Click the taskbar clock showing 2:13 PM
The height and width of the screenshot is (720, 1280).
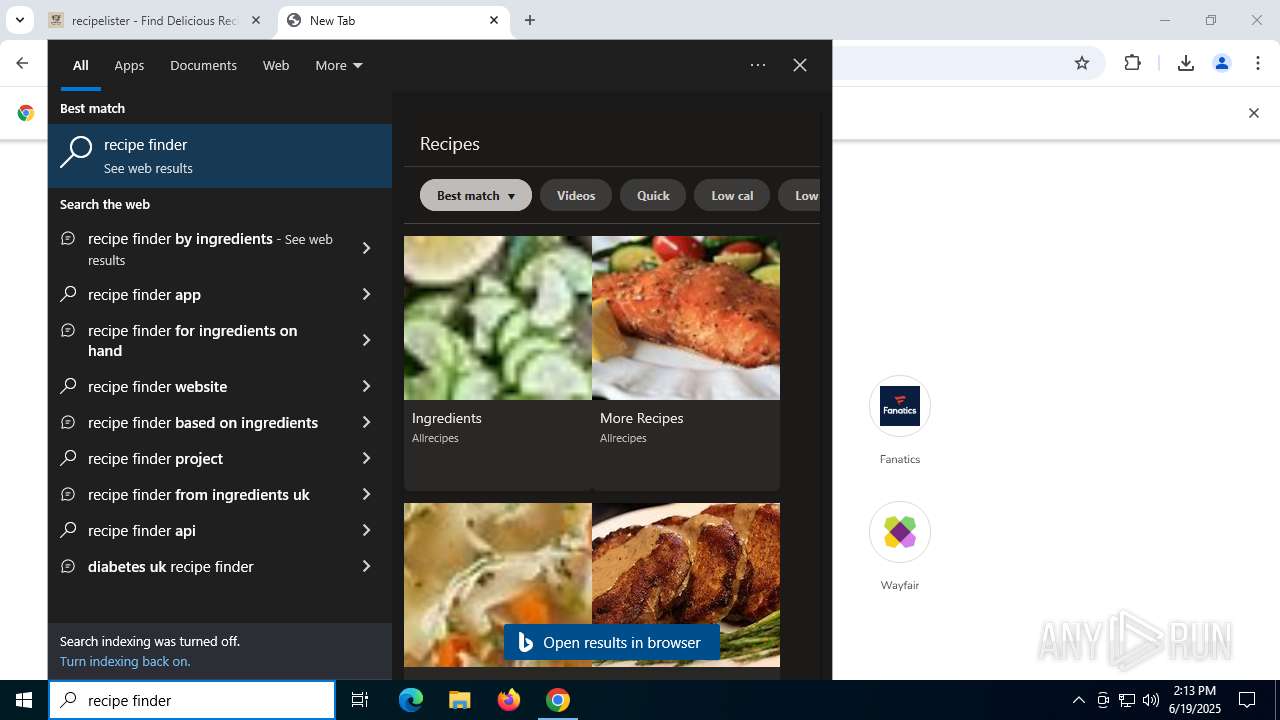[x=1195, y=700]
